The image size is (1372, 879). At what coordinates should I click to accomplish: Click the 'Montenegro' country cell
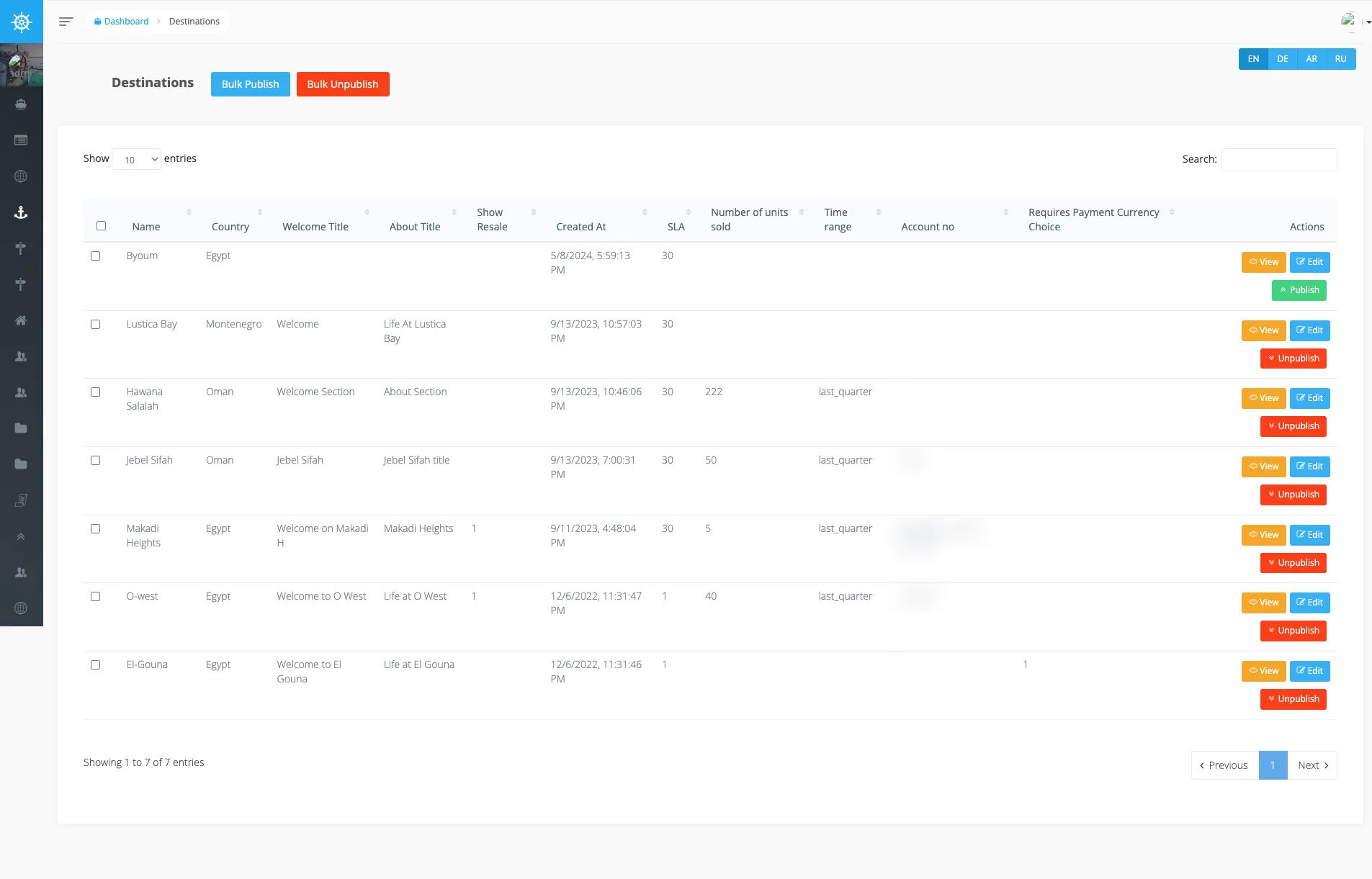233,324
